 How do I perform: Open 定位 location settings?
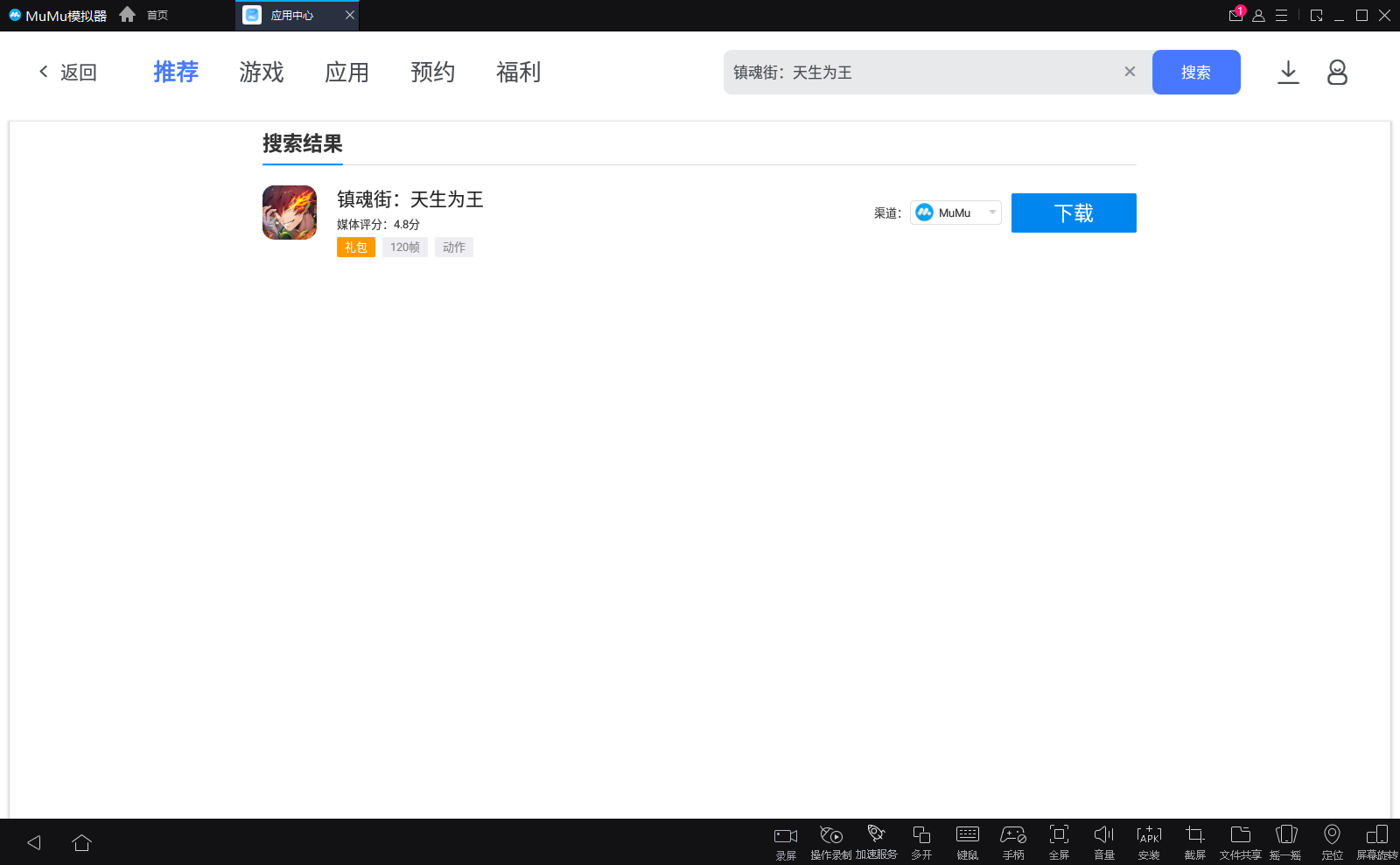point(1332,843)
